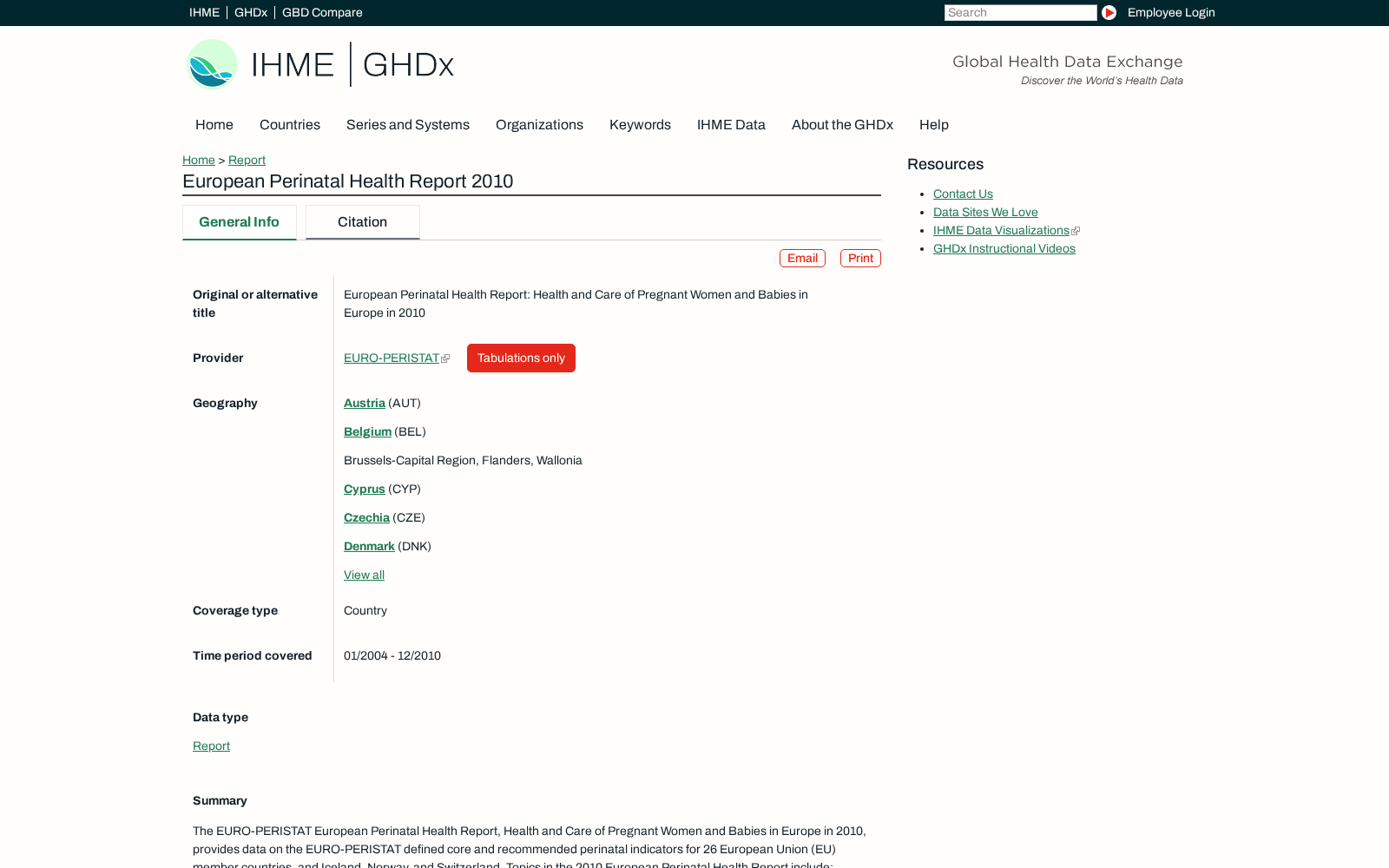Click the Coverage type value Country

click(x=365, y=611)
